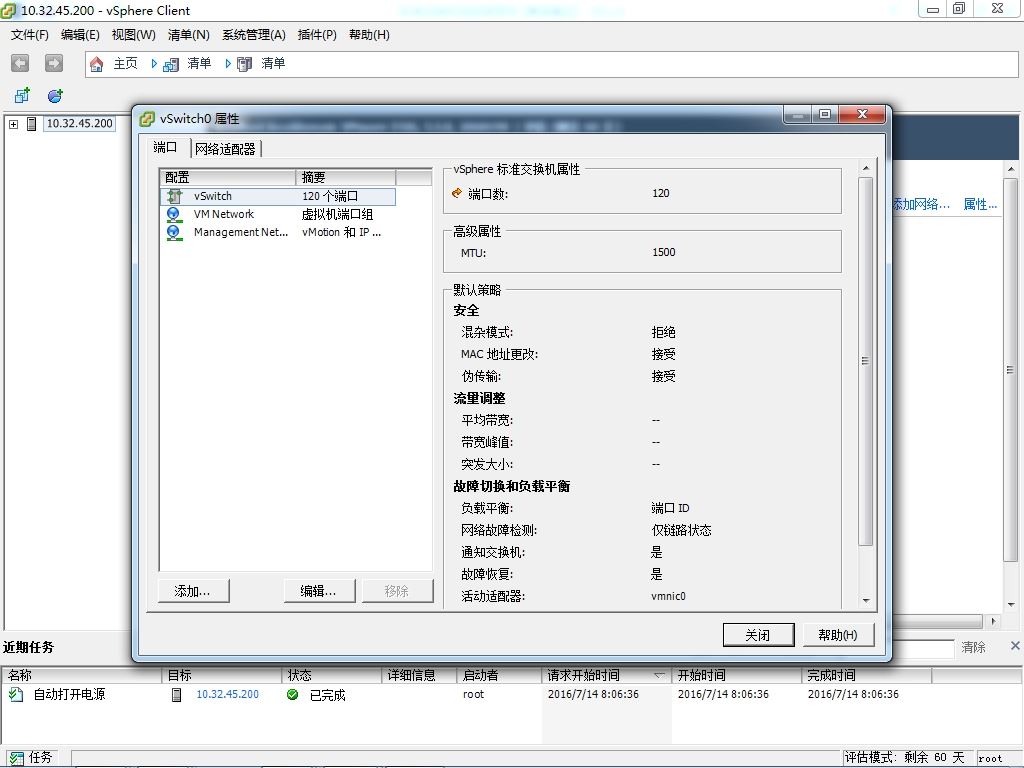
Task: Open the Edit menu
Action: (80, 35)
